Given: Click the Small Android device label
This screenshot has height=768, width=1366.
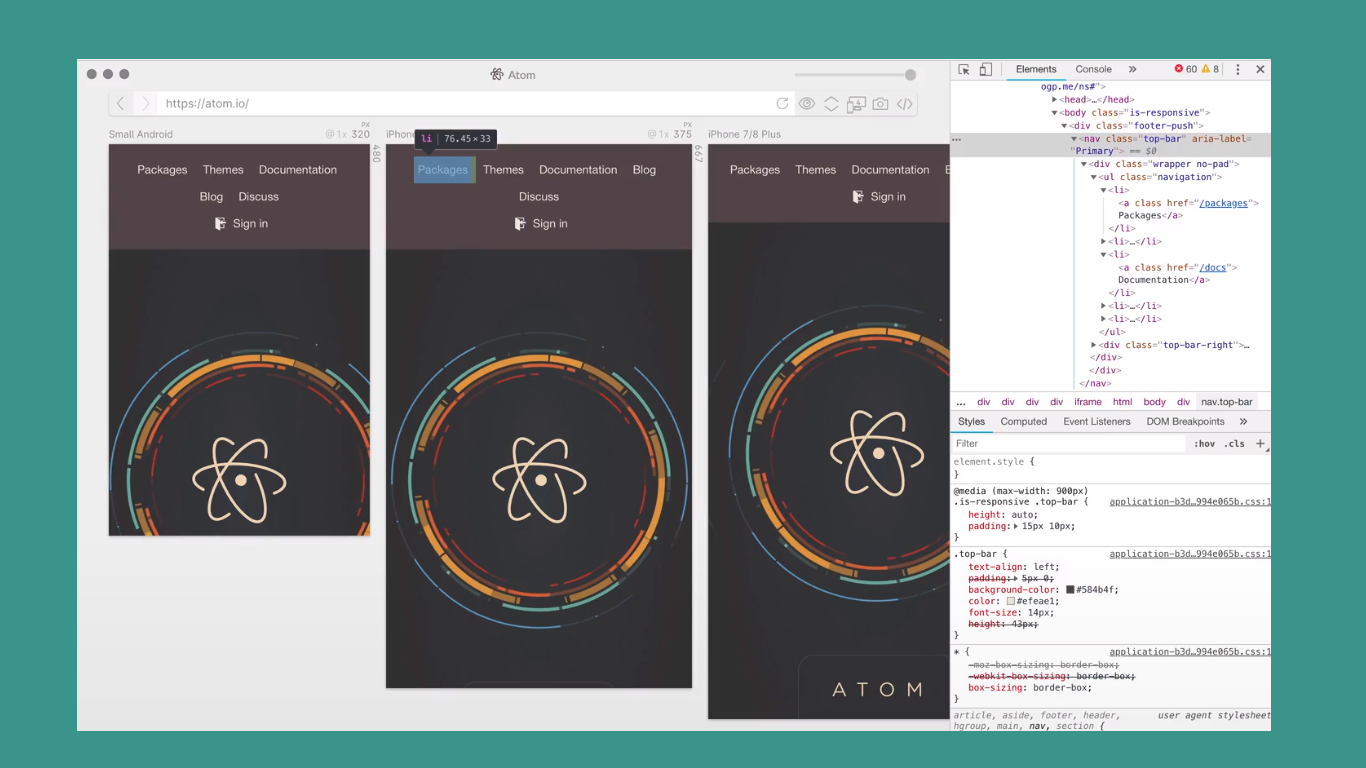Looking at the screenshot, I should pos(141,134).
